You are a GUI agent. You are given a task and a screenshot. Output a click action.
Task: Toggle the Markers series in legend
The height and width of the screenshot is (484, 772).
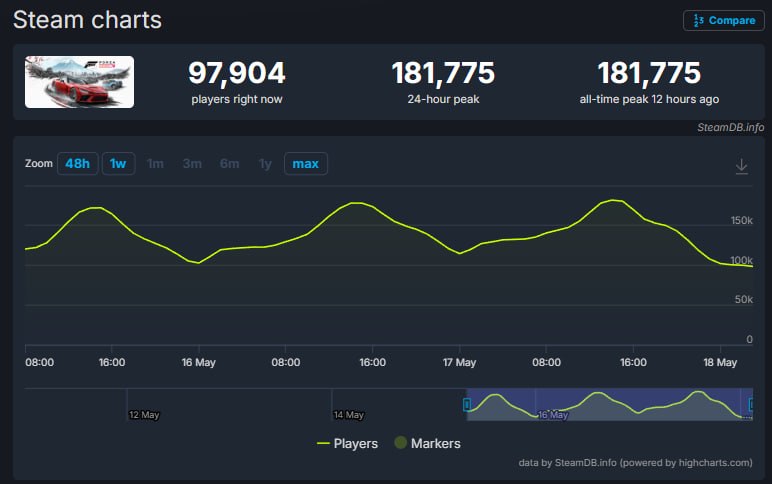(x=427, y=443)
